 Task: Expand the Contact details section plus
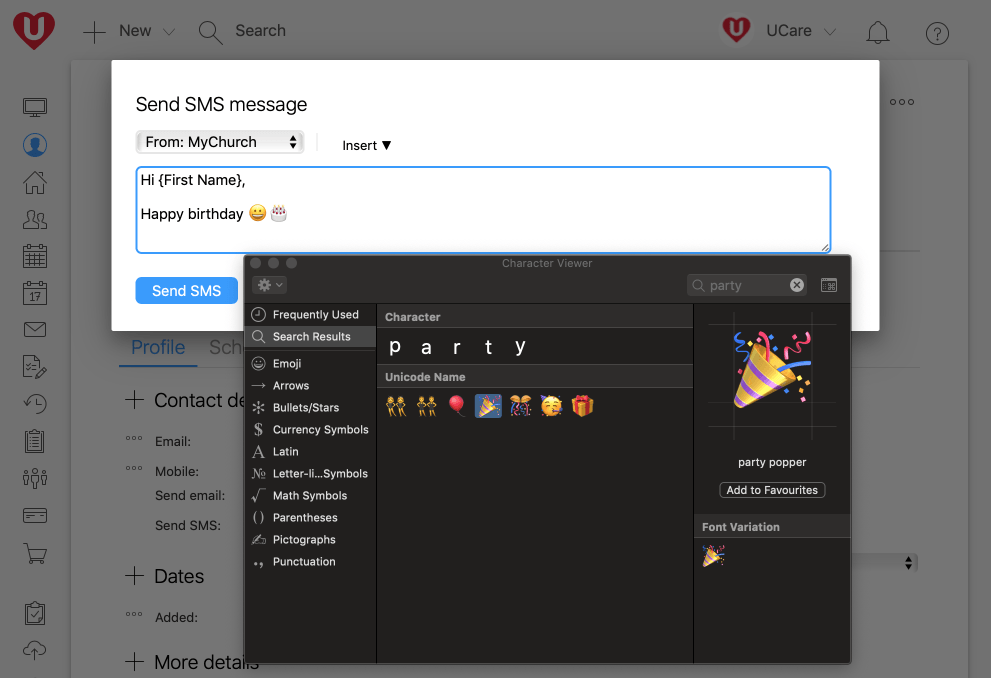tap(134, 400)
